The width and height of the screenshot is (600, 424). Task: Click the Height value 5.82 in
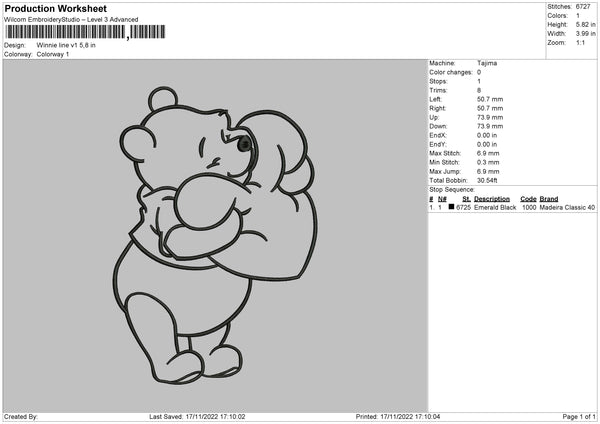click(x=586, y=24)
